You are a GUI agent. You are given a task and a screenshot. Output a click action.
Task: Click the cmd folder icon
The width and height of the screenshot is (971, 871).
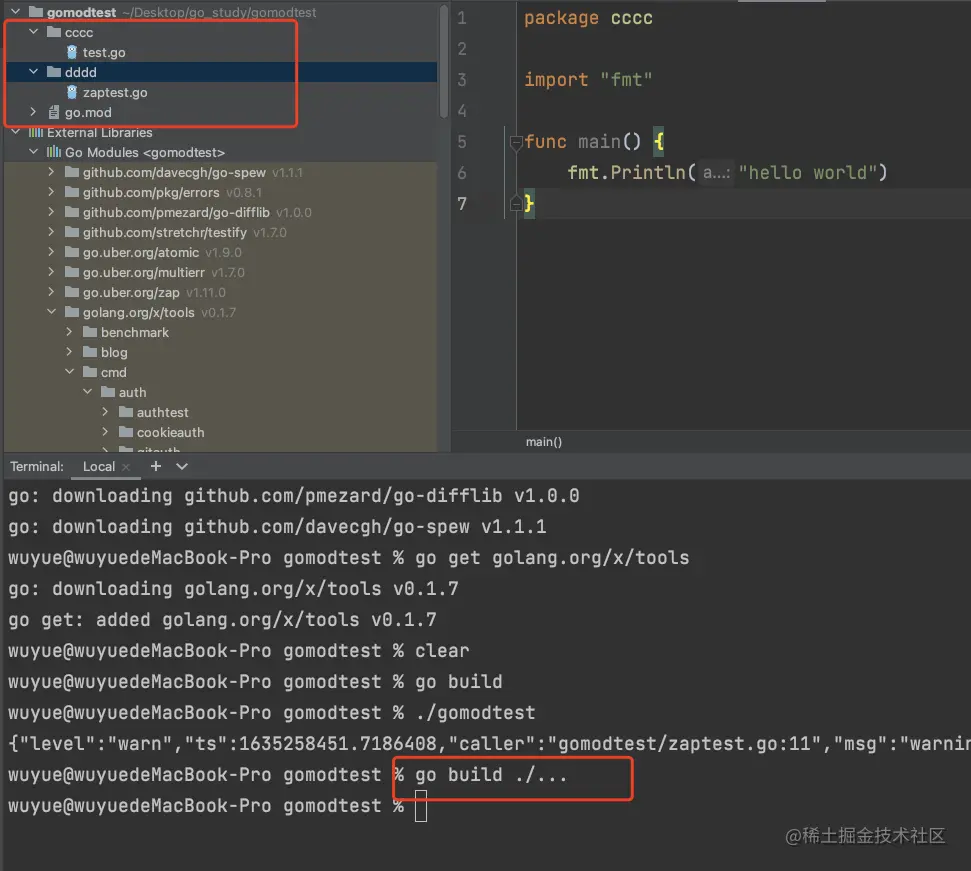[90, 372]
